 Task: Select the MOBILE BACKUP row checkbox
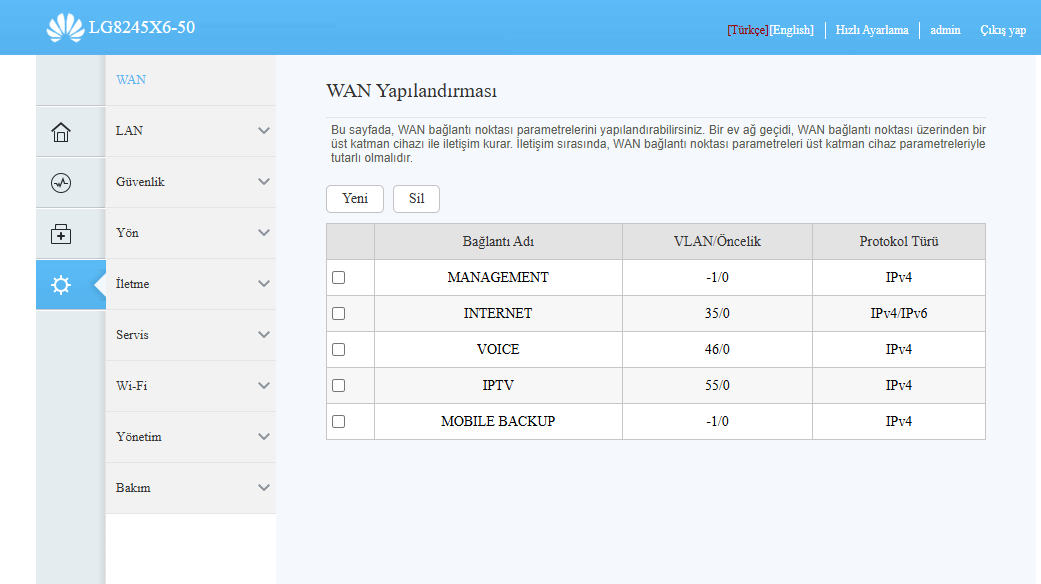pyautogui.click(x=339, y=421)
